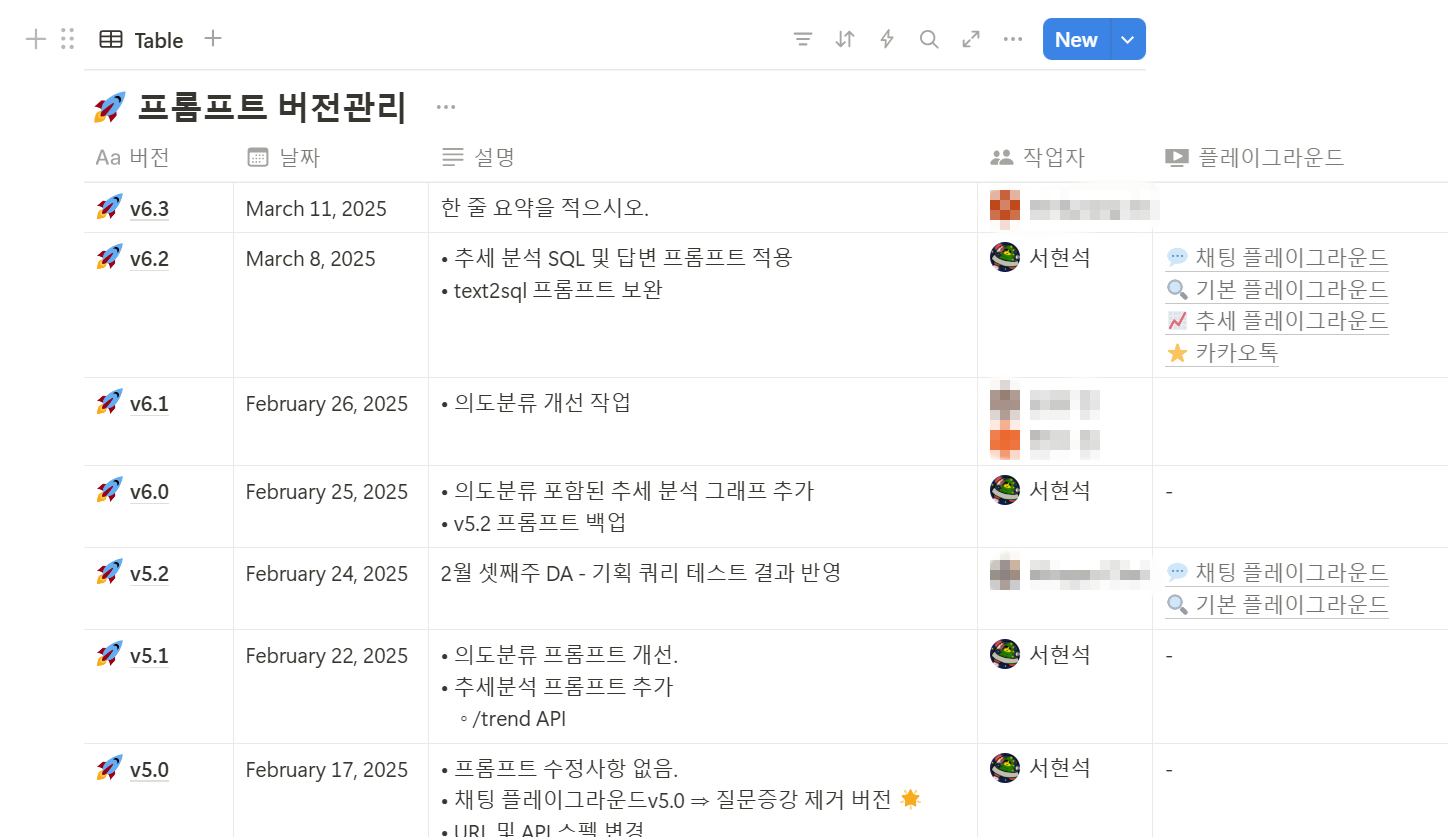Click text 추세 분석 SQL 및 답변 프롬프트 적용
Image resolution: width=1448 pixels, height=837 pixels.
pyautogui.click(x=623, y=258)
